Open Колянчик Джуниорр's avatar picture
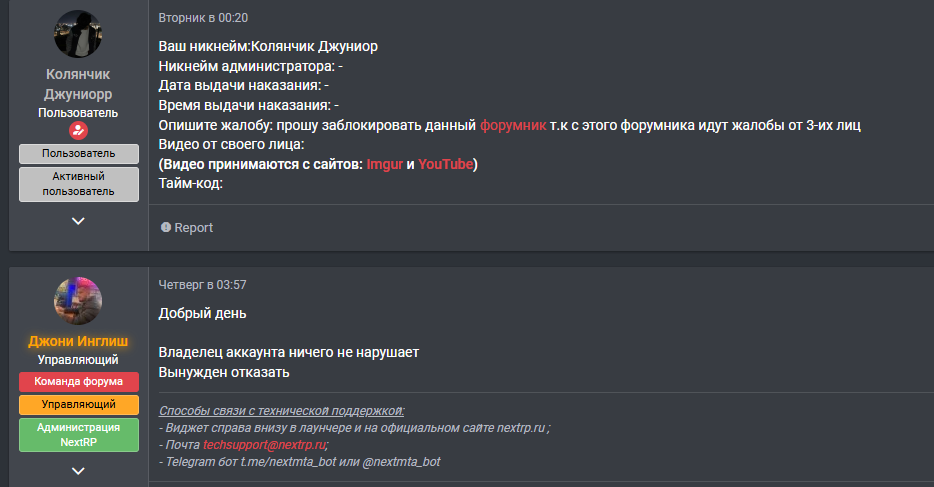Image resolution: width=934 pixels, height=487 pixels. (78, 35)
